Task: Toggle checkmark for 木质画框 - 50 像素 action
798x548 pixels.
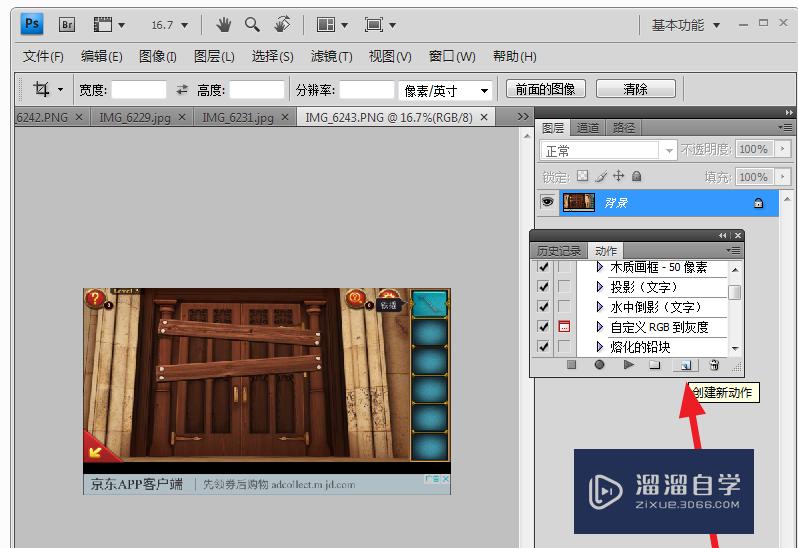Action: 543,267
